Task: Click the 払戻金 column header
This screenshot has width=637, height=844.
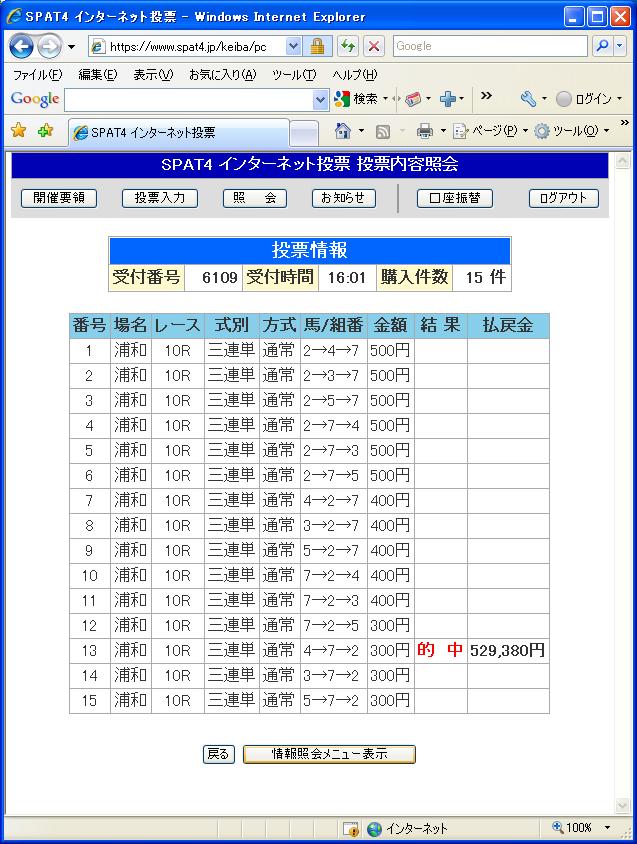Action: click(508, 325)
